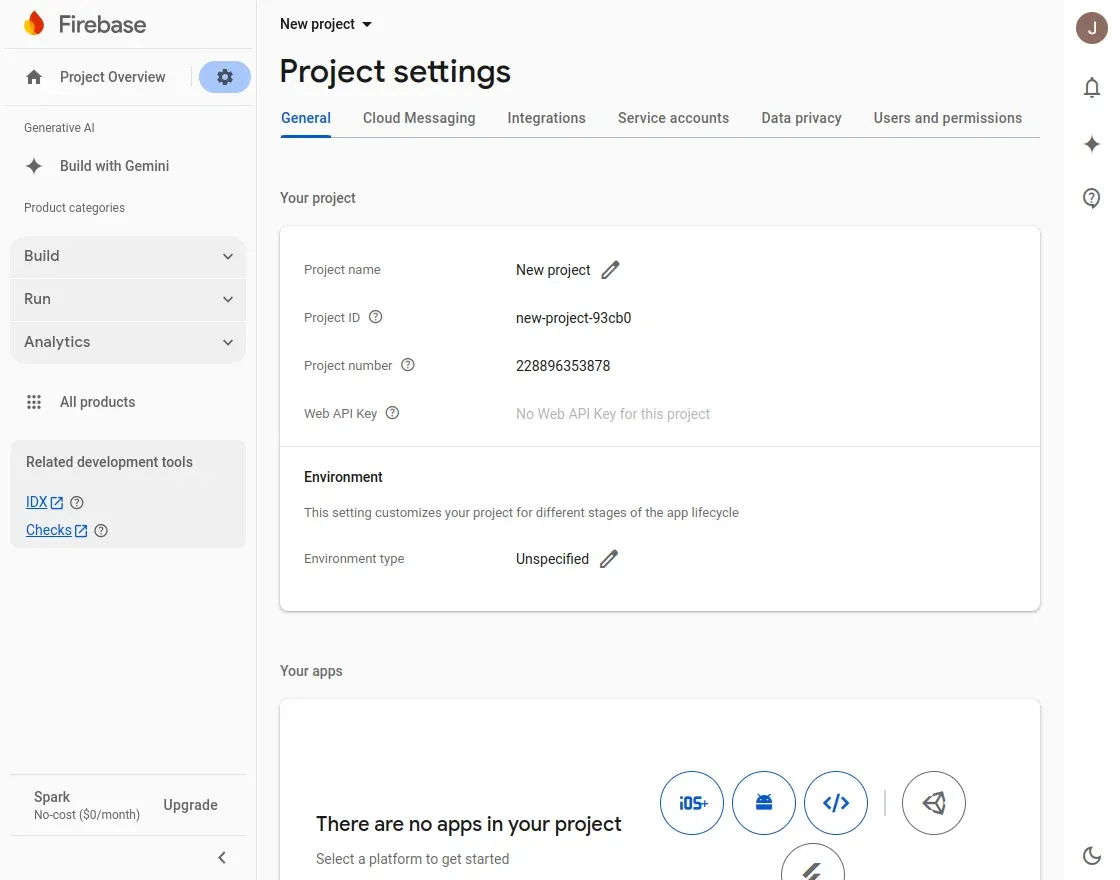Click the Unspecified environment value
The width and height of the screenshot is (1120, 880).
click(552, 559)
